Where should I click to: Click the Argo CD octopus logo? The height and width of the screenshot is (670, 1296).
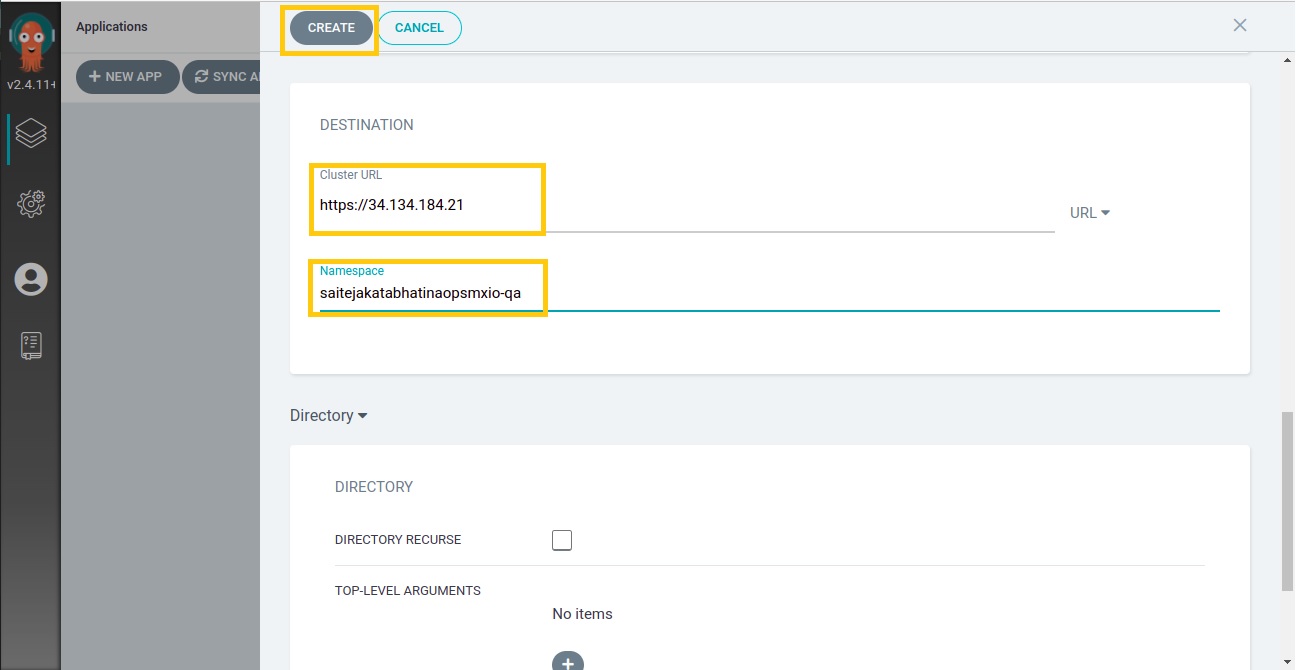(x=31, y=42)
